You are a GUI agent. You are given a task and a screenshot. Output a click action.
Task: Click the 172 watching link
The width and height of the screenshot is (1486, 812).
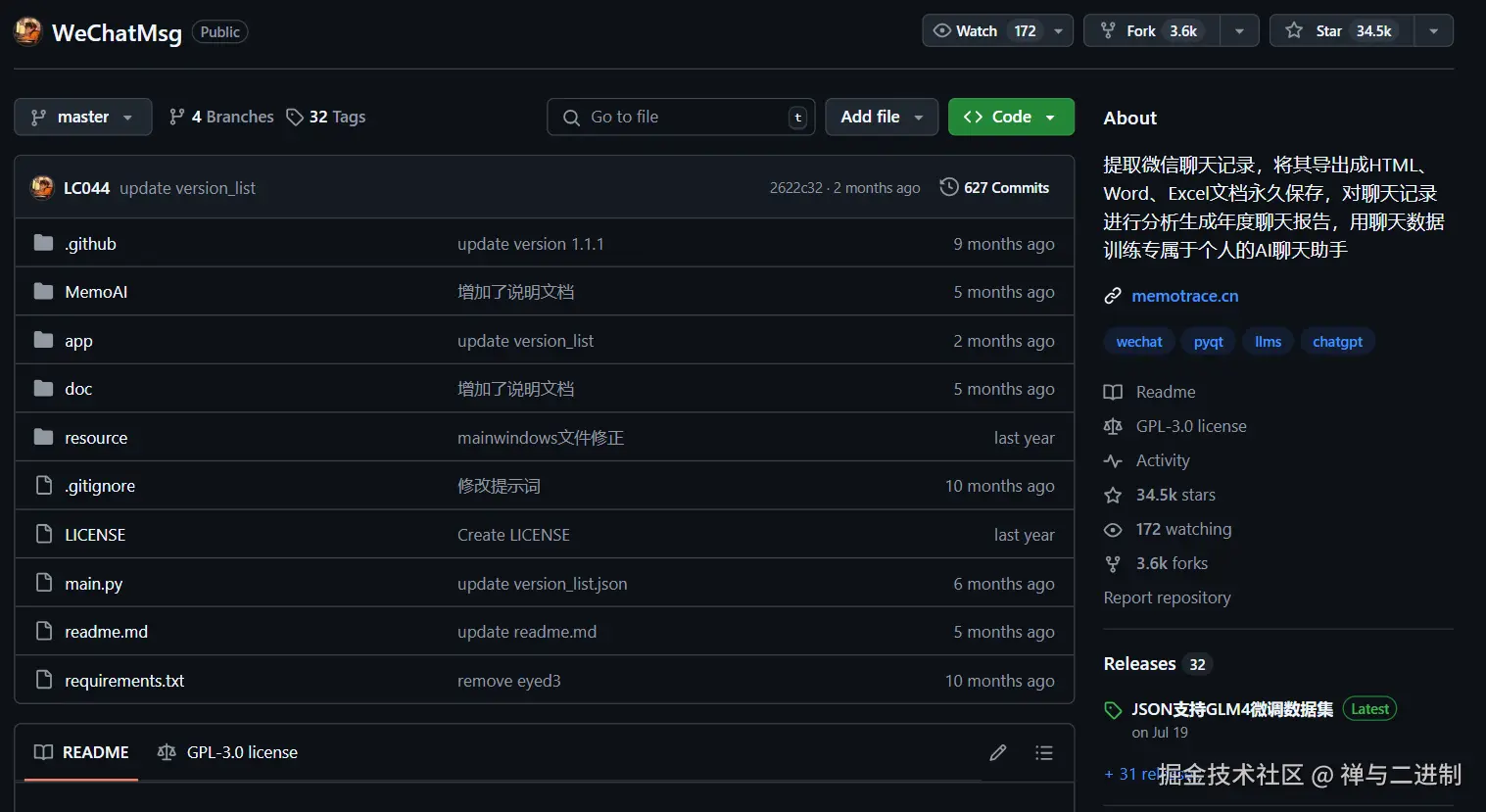tap(1183, 529)
